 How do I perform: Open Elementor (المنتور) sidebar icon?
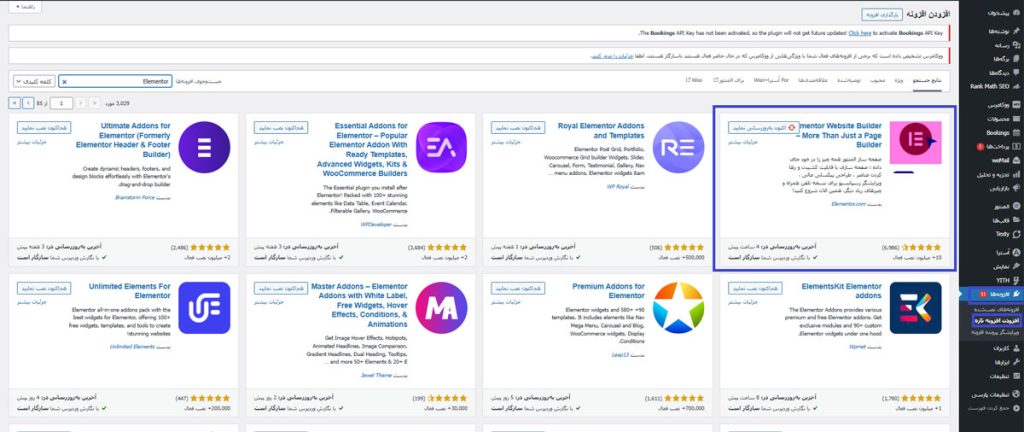click(1017, 206)
